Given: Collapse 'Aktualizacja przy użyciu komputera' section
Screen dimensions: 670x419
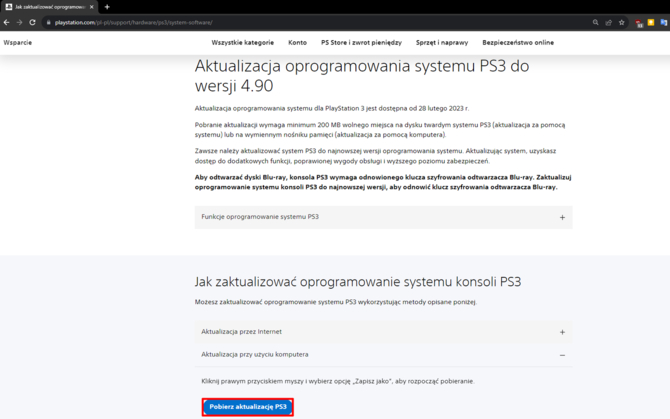Looking at the screenshot, I should tap(383, 355).
